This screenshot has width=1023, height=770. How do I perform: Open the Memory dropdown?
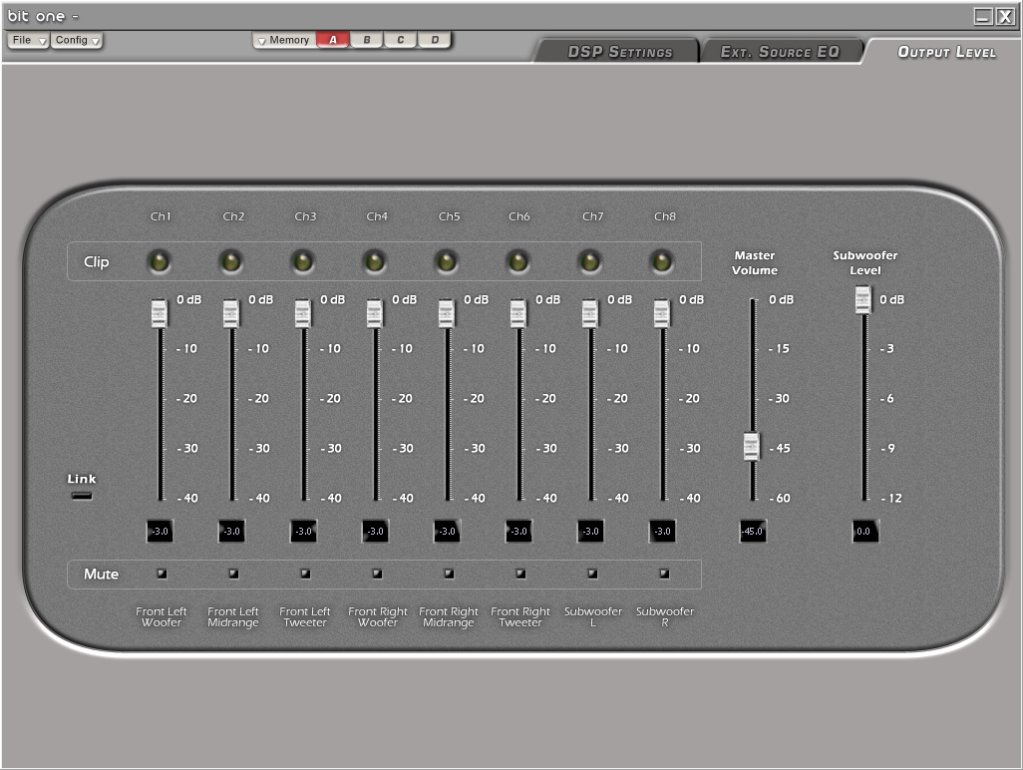pyautogui.click(x=284, y=40)
